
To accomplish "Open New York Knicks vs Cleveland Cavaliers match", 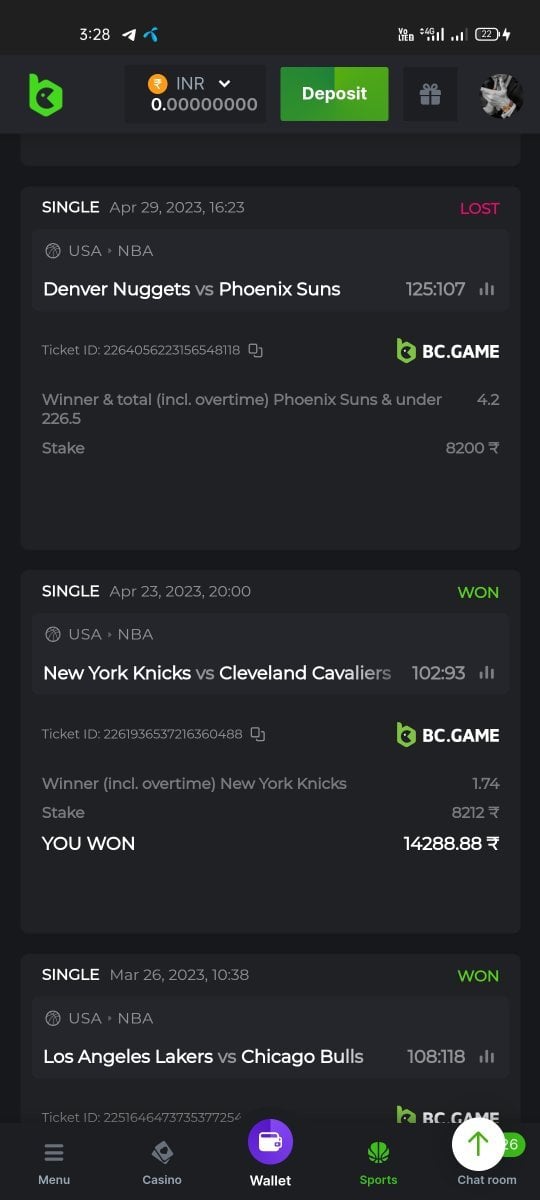I will point(217,673).
